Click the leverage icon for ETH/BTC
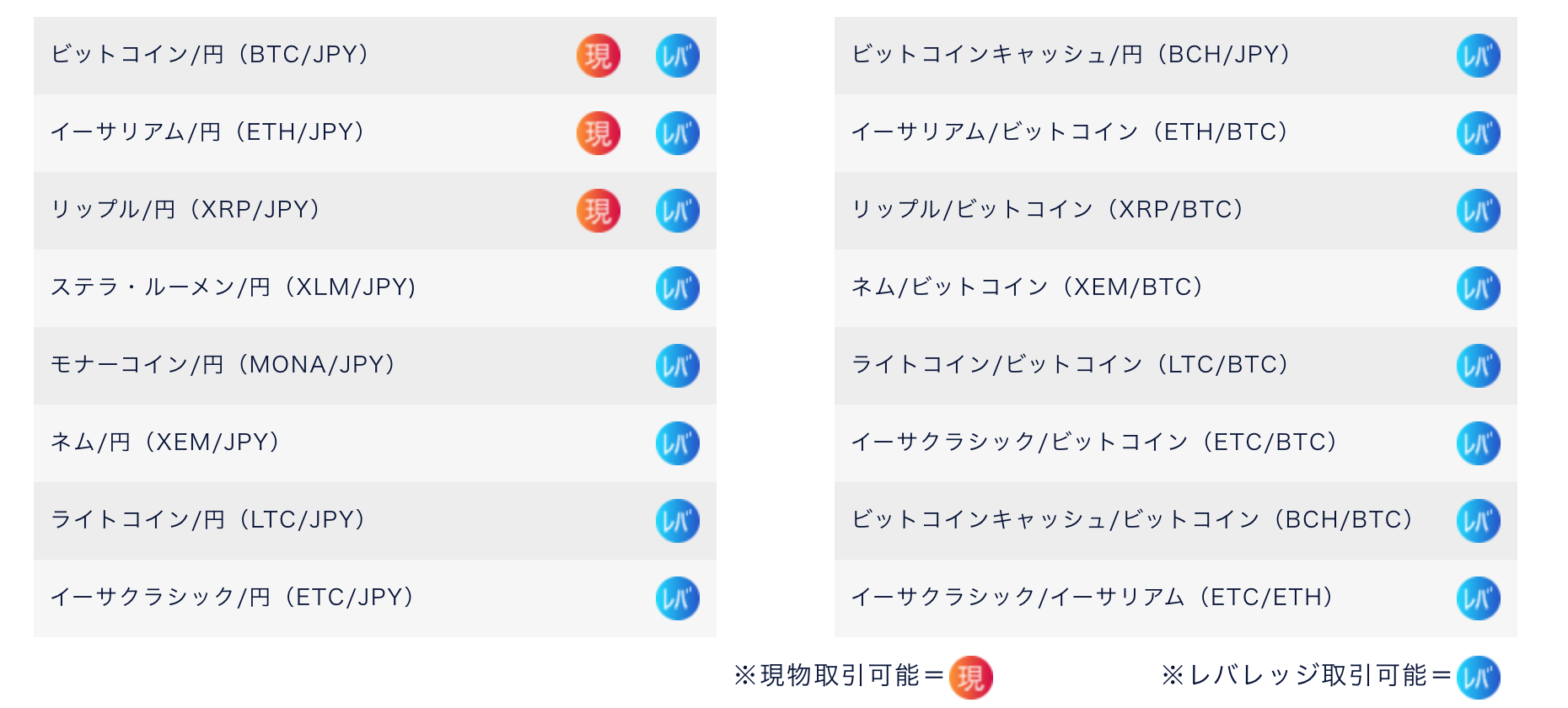1568x708 pixels. [1479, 133]
